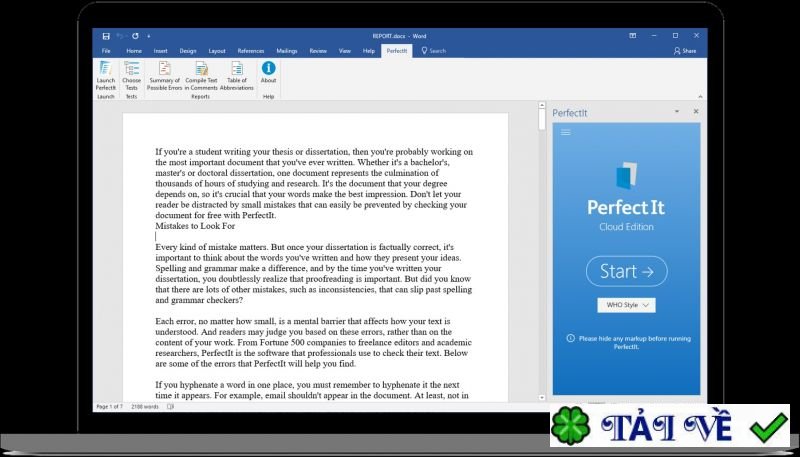Run Compile Text in Comments report
The image size is (800, 457).
[201, 75]
